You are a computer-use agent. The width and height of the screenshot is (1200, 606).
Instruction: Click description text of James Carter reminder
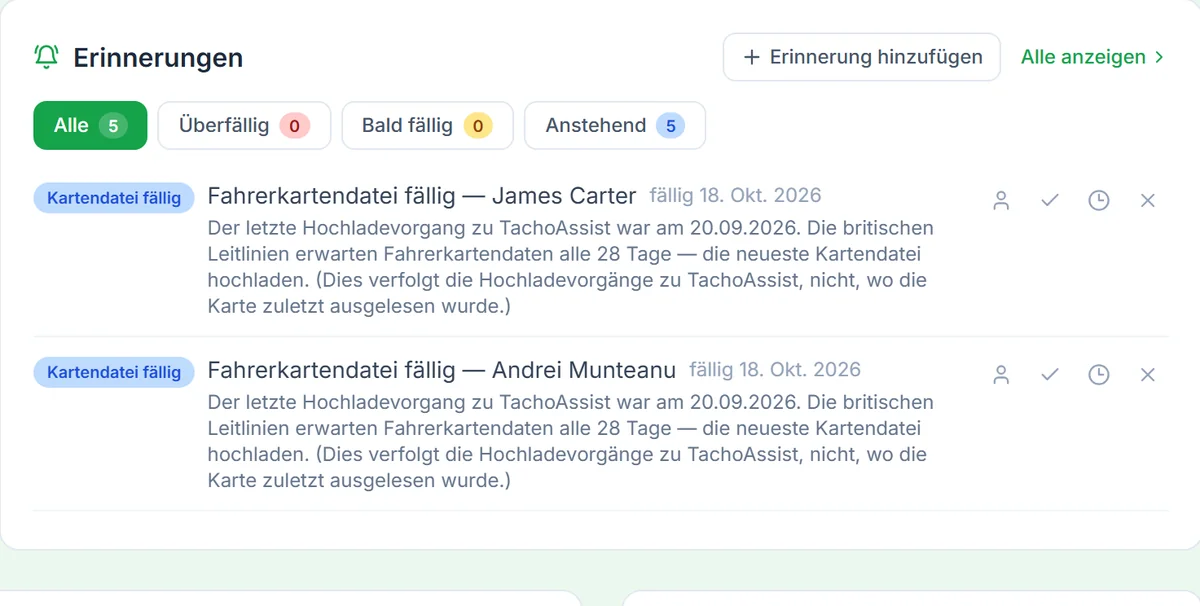571,267
